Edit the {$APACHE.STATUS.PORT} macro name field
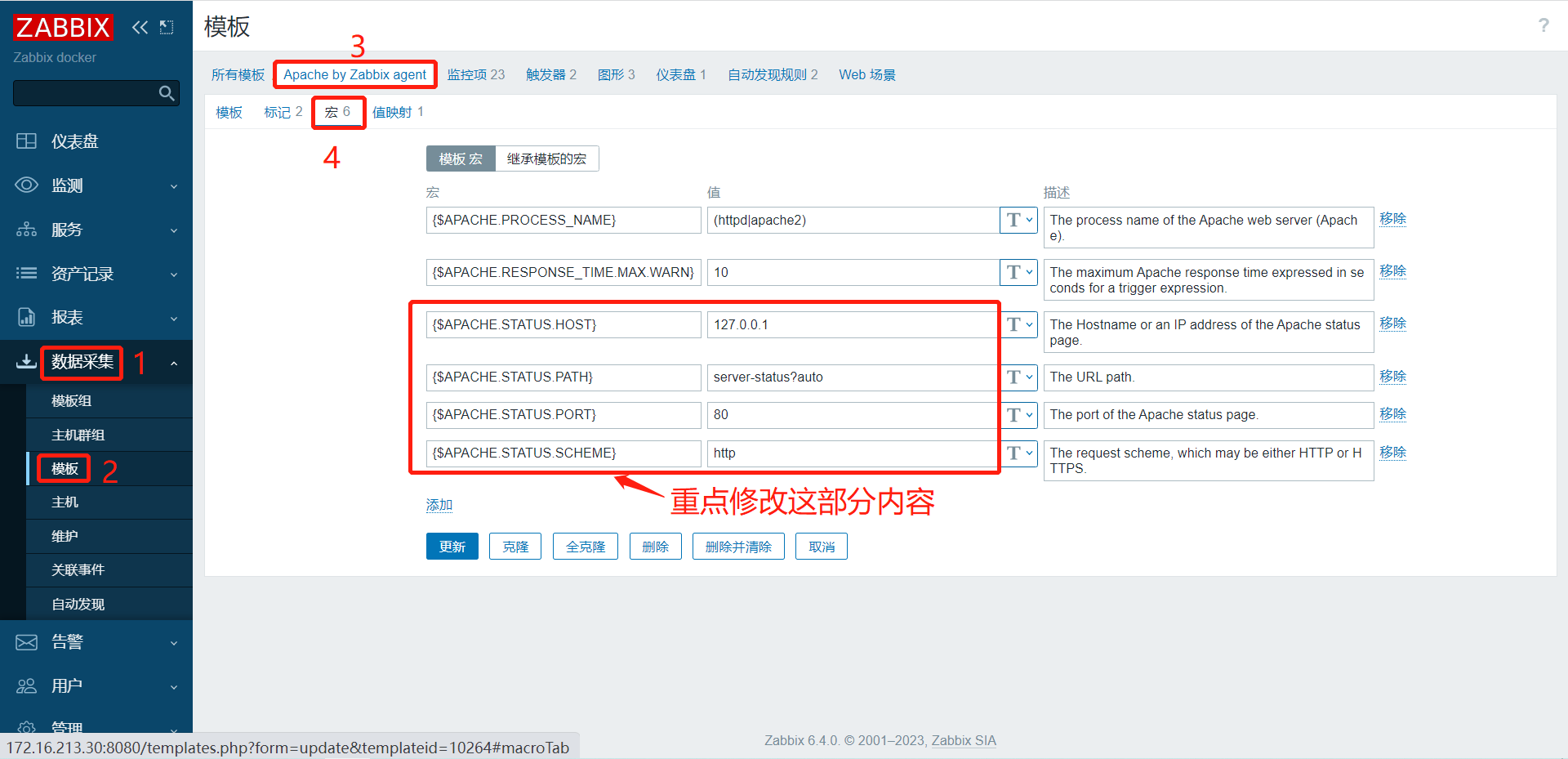This screenshot has width=1568, height=759. [x=563, y=414]
